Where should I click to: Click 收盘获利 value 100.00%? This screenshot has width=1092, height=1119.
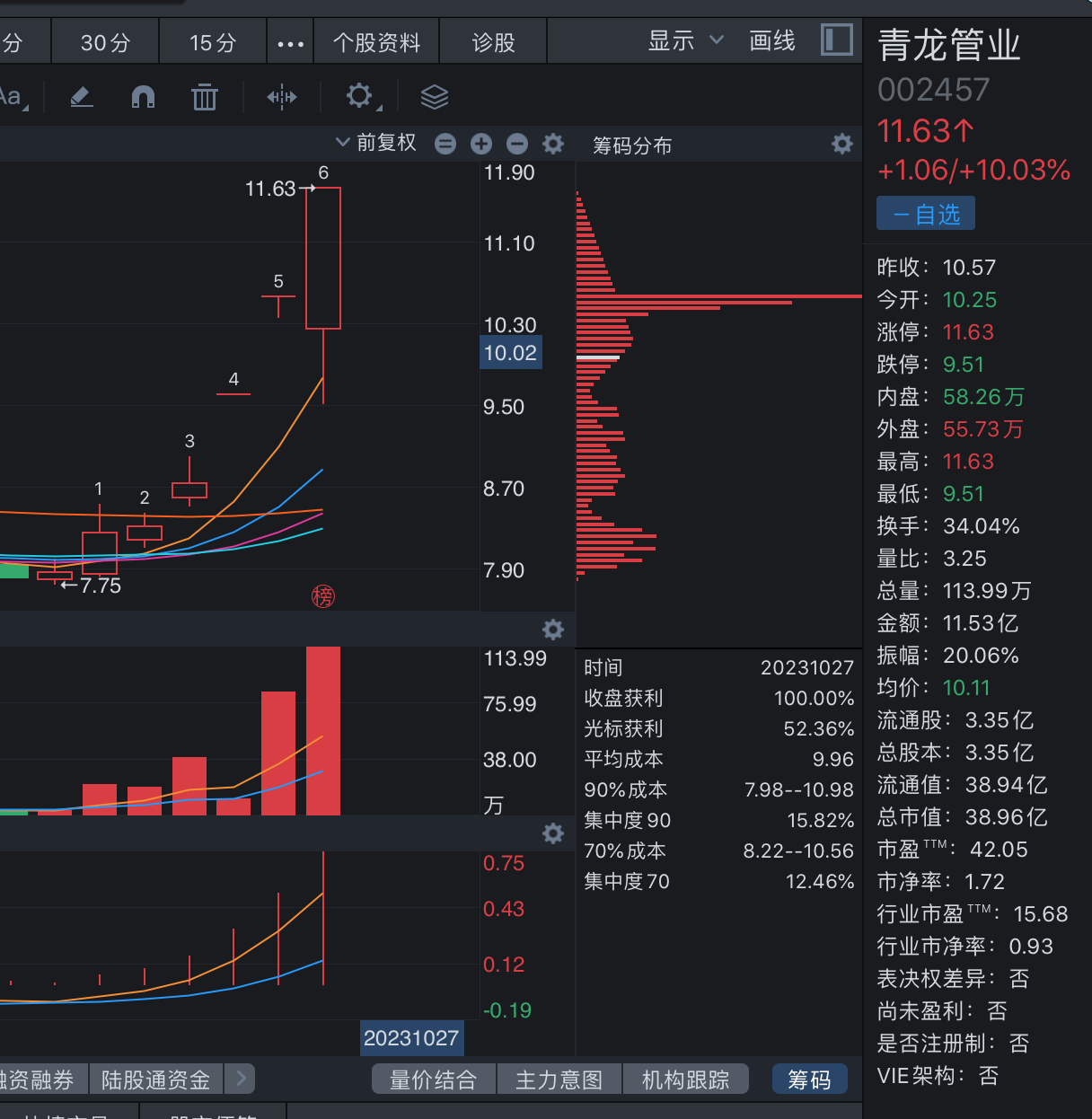click(815, 698)
